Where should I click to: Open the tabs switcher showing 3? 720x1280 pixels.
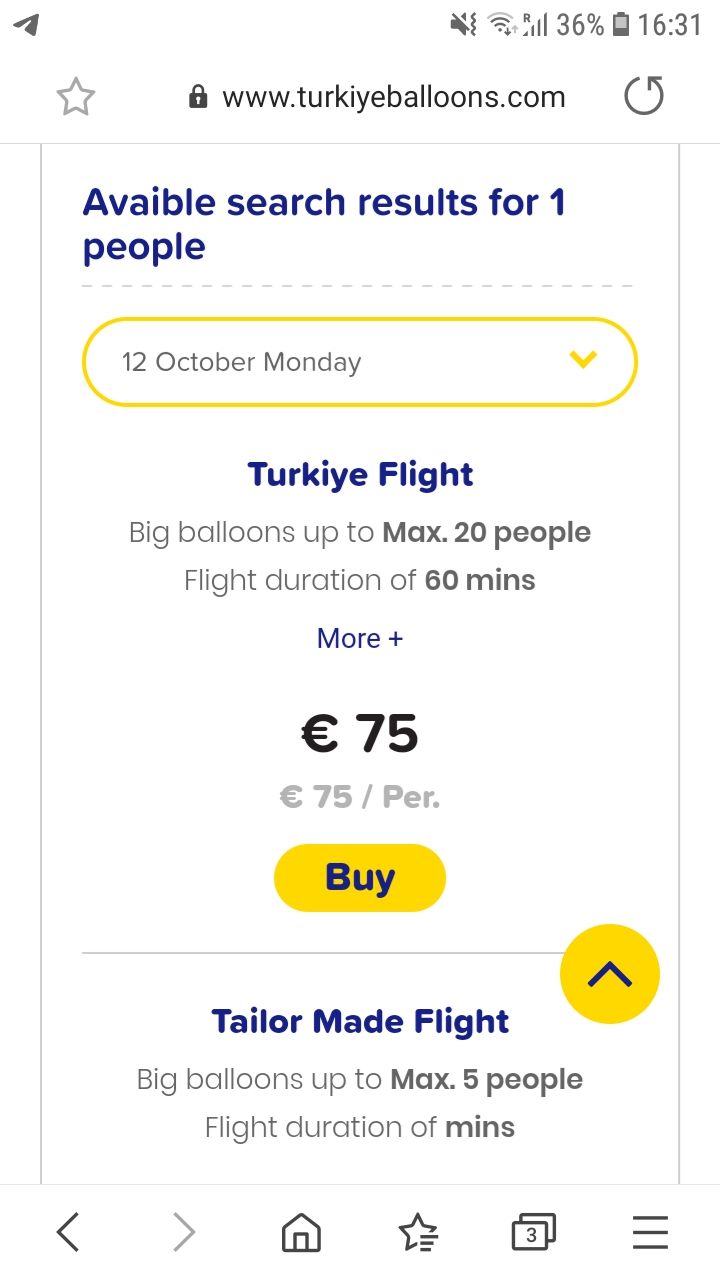point(533,1233)
